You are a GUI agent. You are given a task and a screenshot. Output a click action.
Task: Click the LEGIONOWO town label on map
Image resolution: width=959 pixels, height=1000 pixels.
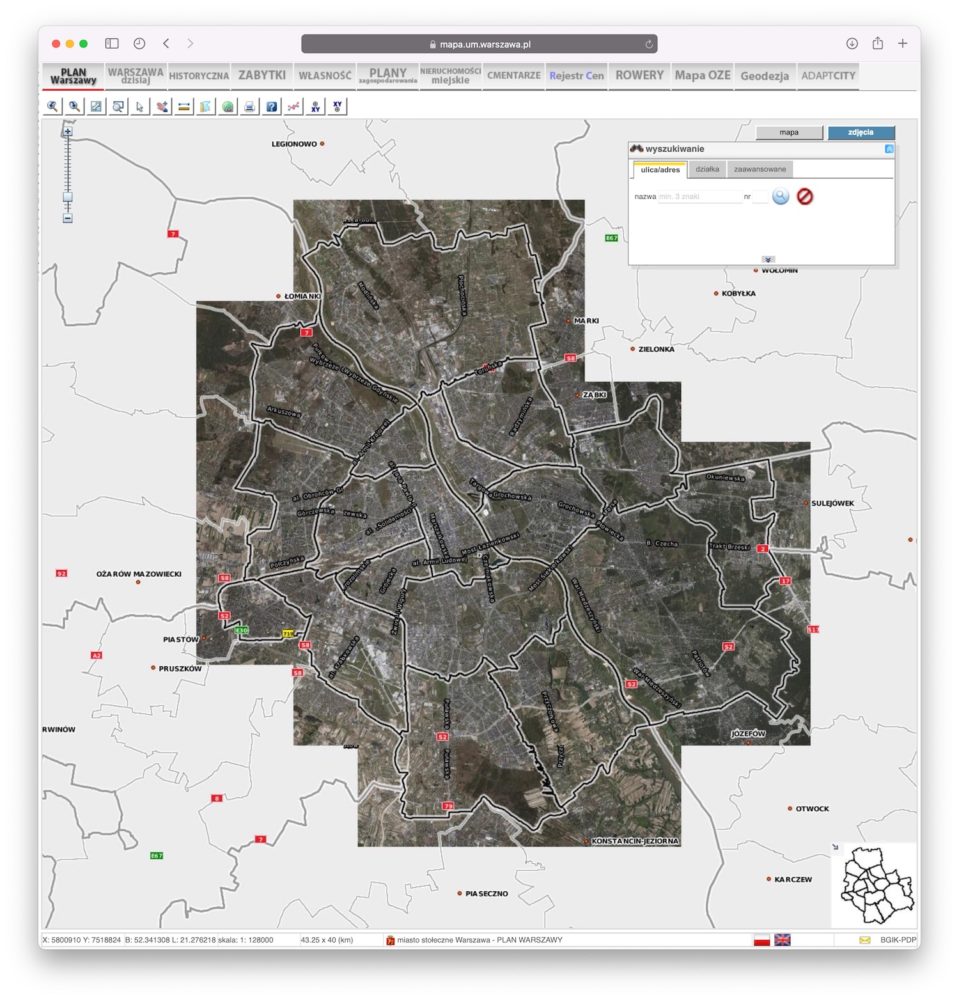click(x=294, y=144)
